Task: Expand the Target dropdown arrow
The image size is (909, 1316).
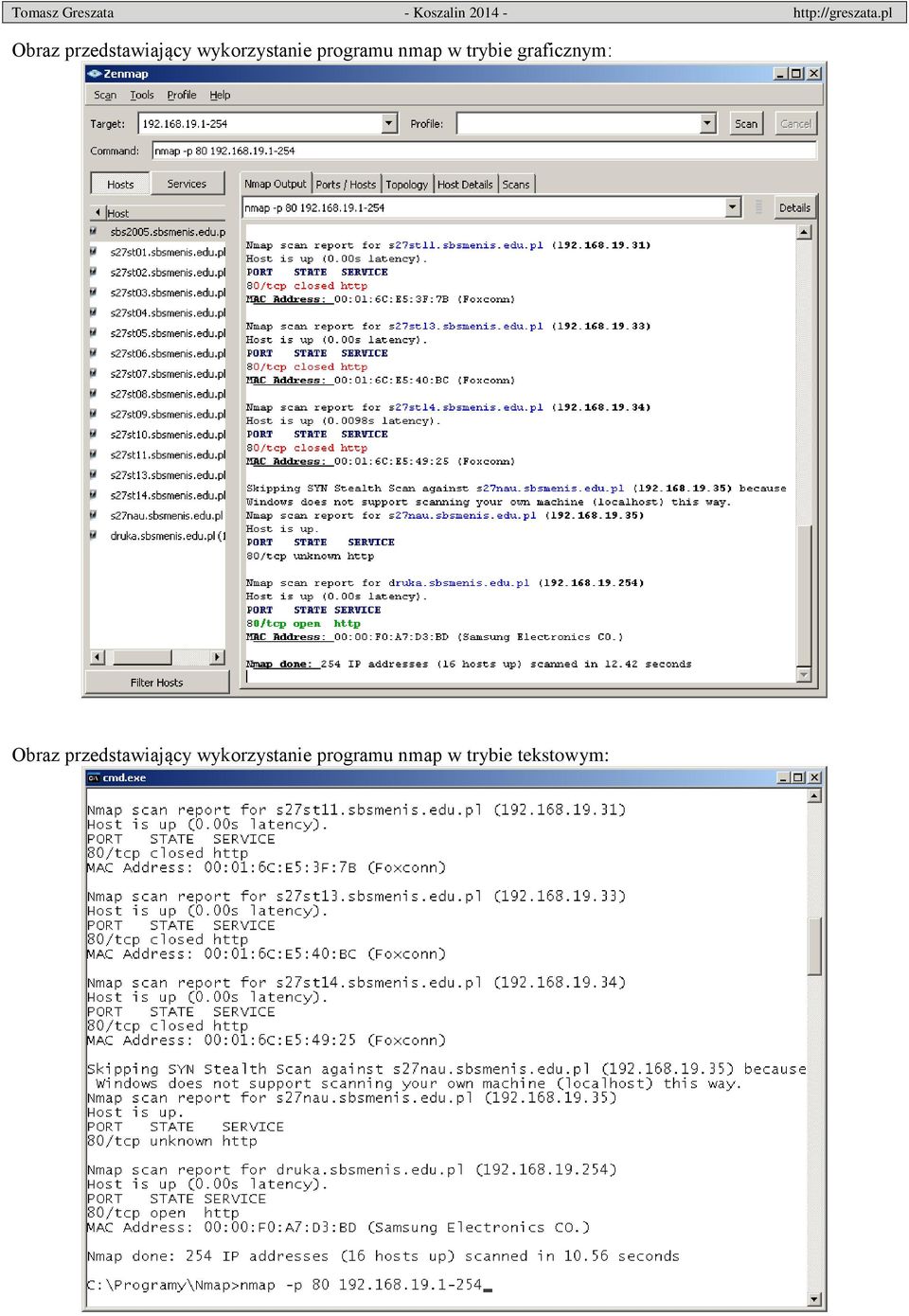Action: [x=390, y=124]
